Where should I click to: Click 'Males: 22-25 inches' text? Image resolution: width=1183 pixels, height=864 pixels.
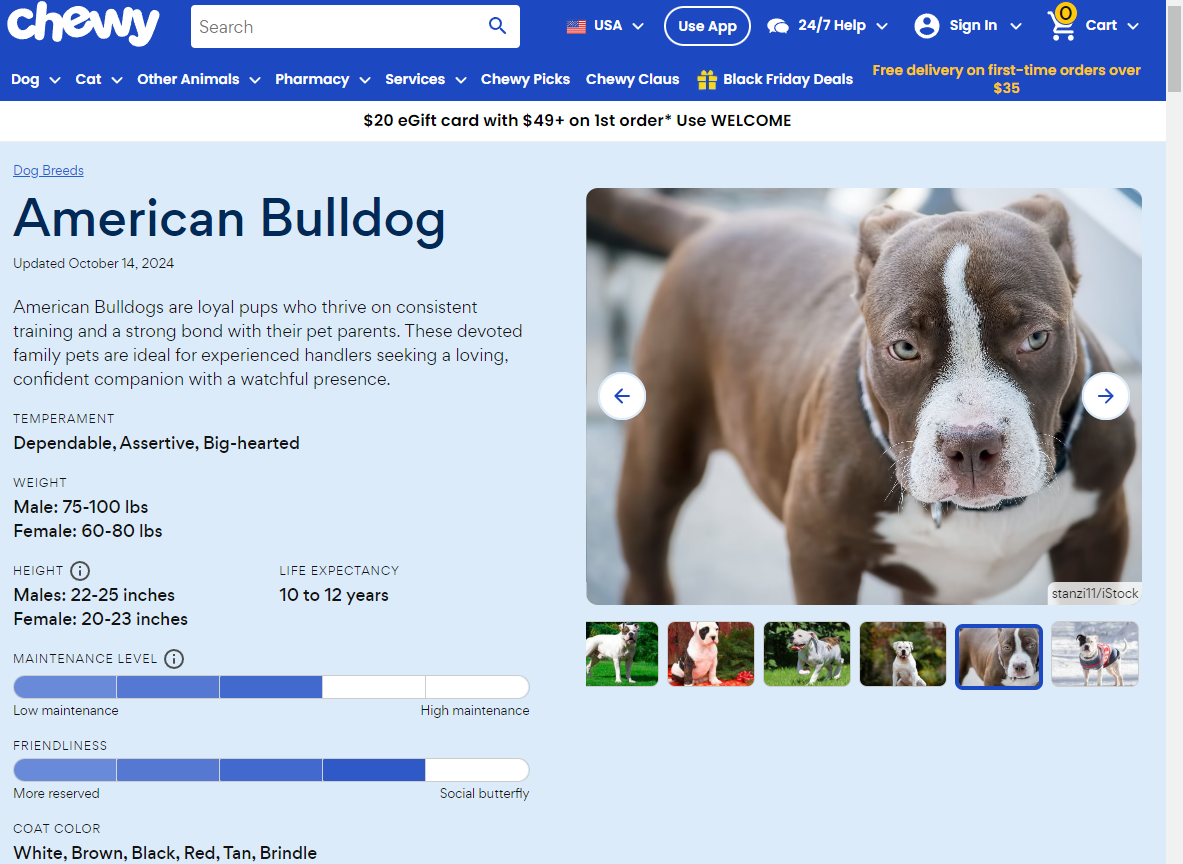click(x=94, y=595)
